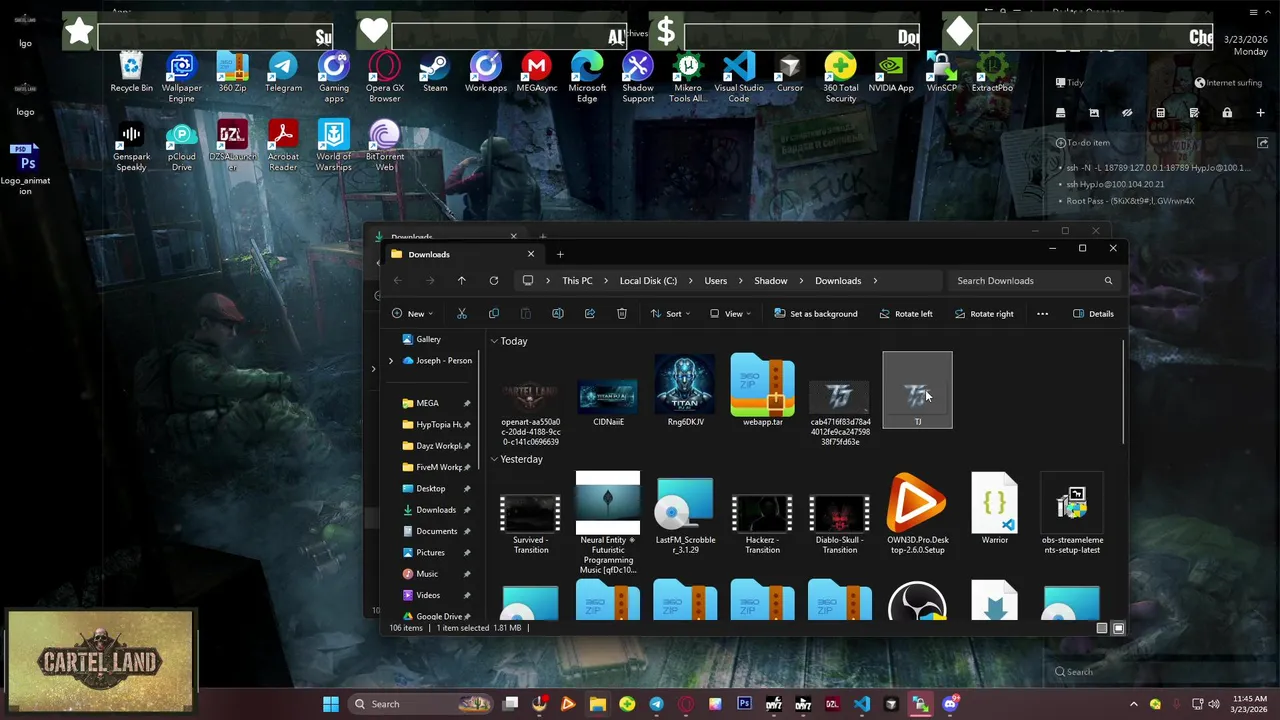Image resolution: width=1280 pixels, height=720 pixels.
Task: Click the Search Downloads field
Action: [x=1033, y=281]
